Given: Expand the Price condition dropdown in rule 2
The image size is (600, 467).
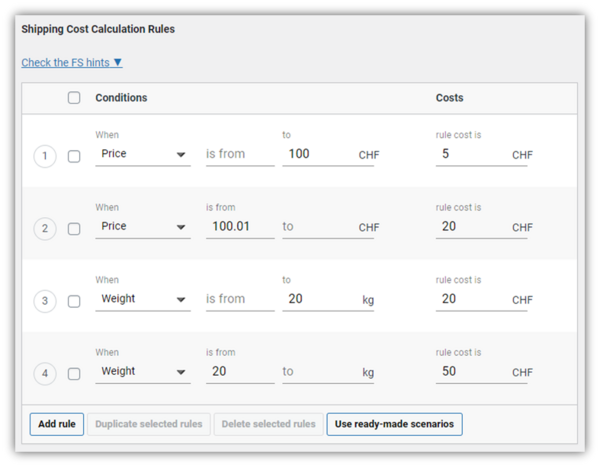Looking at the screenshot, I should (x=142, y=227).
